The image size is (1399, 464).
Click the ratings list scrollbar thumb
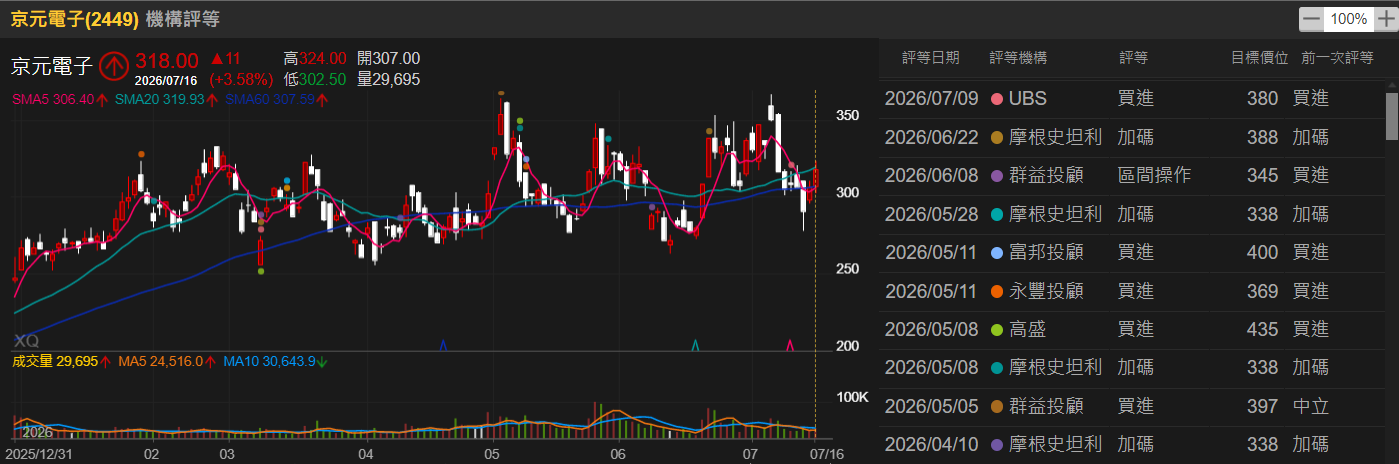1391,117
